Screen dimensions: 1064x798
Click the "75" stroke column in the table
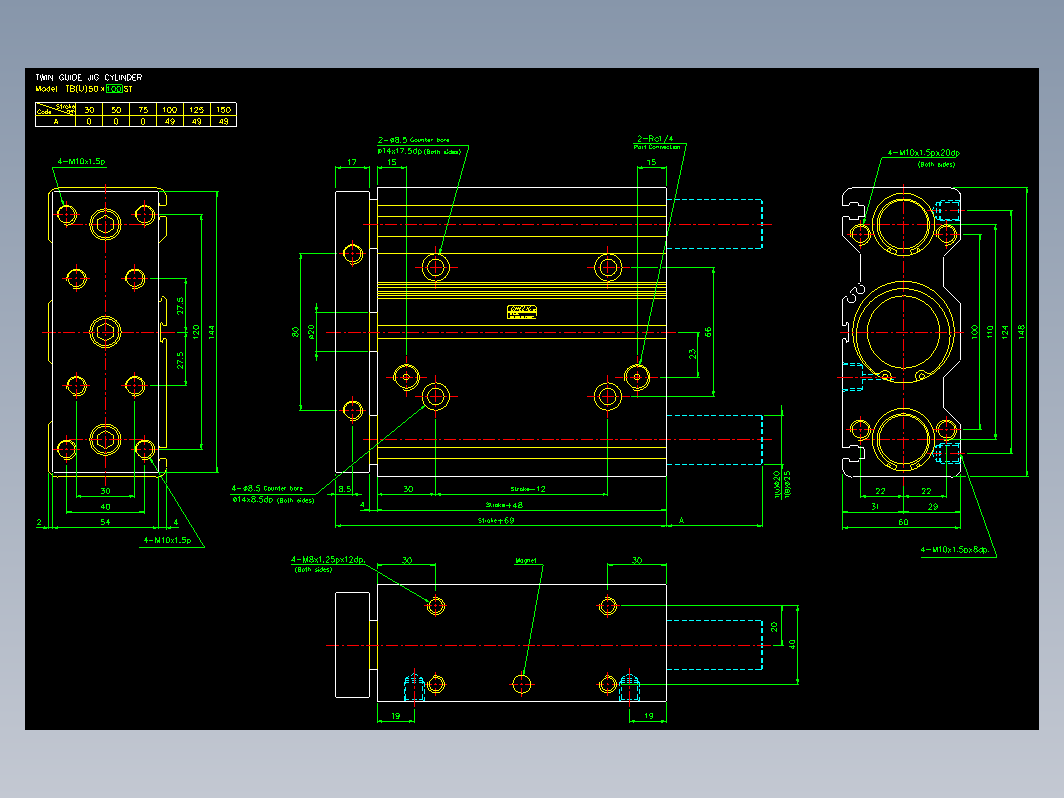coord(142,110)
